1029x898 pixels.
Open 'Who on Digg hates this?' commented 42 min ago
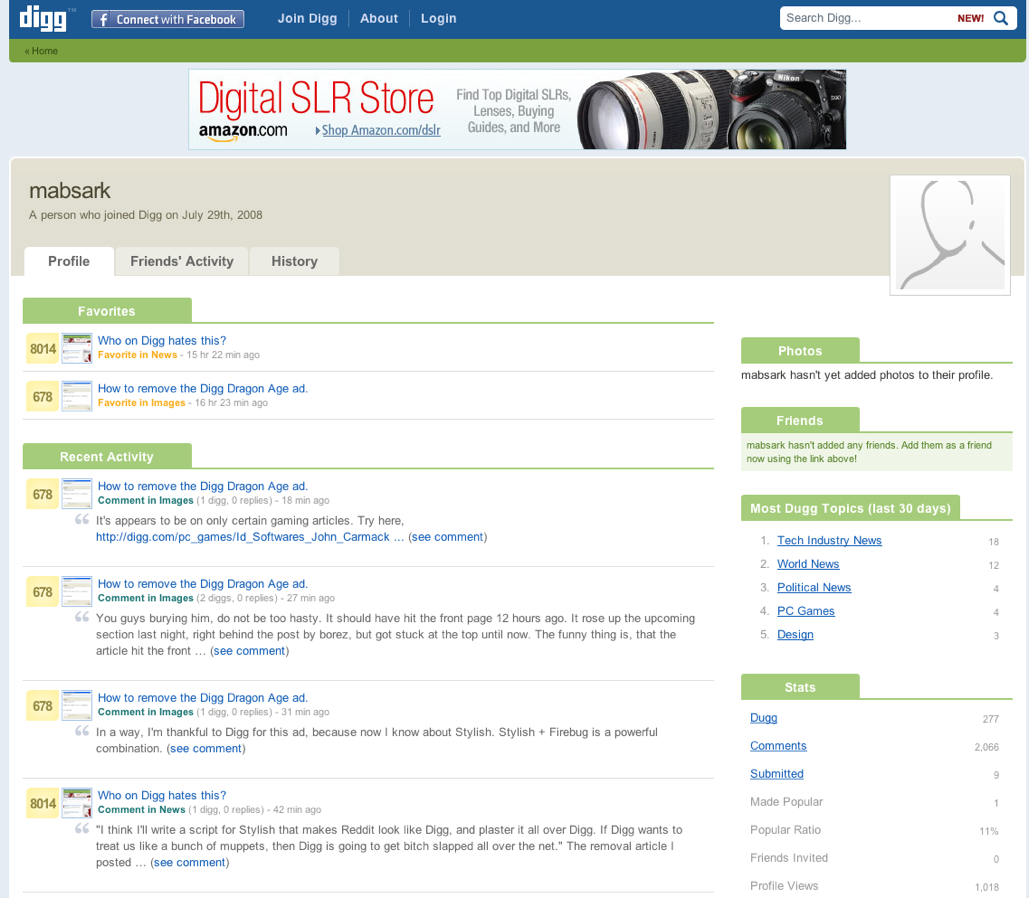(x=162, y=796)
